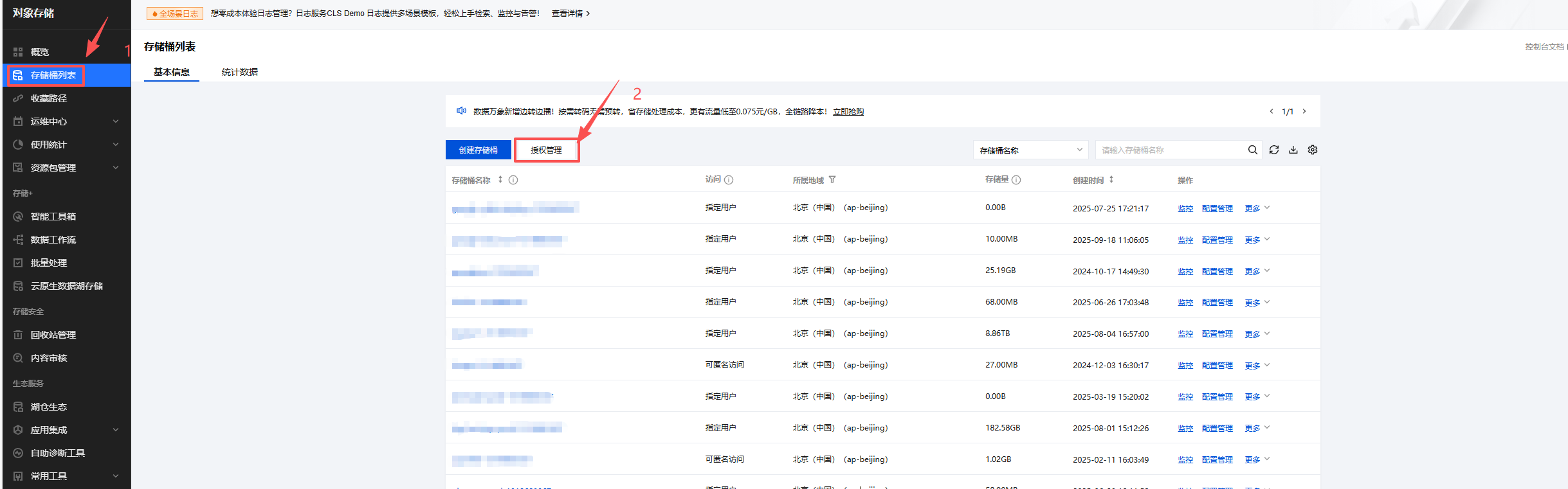
Task: Open 回收站管理 from the sidebar
Action: click(53, 335)
